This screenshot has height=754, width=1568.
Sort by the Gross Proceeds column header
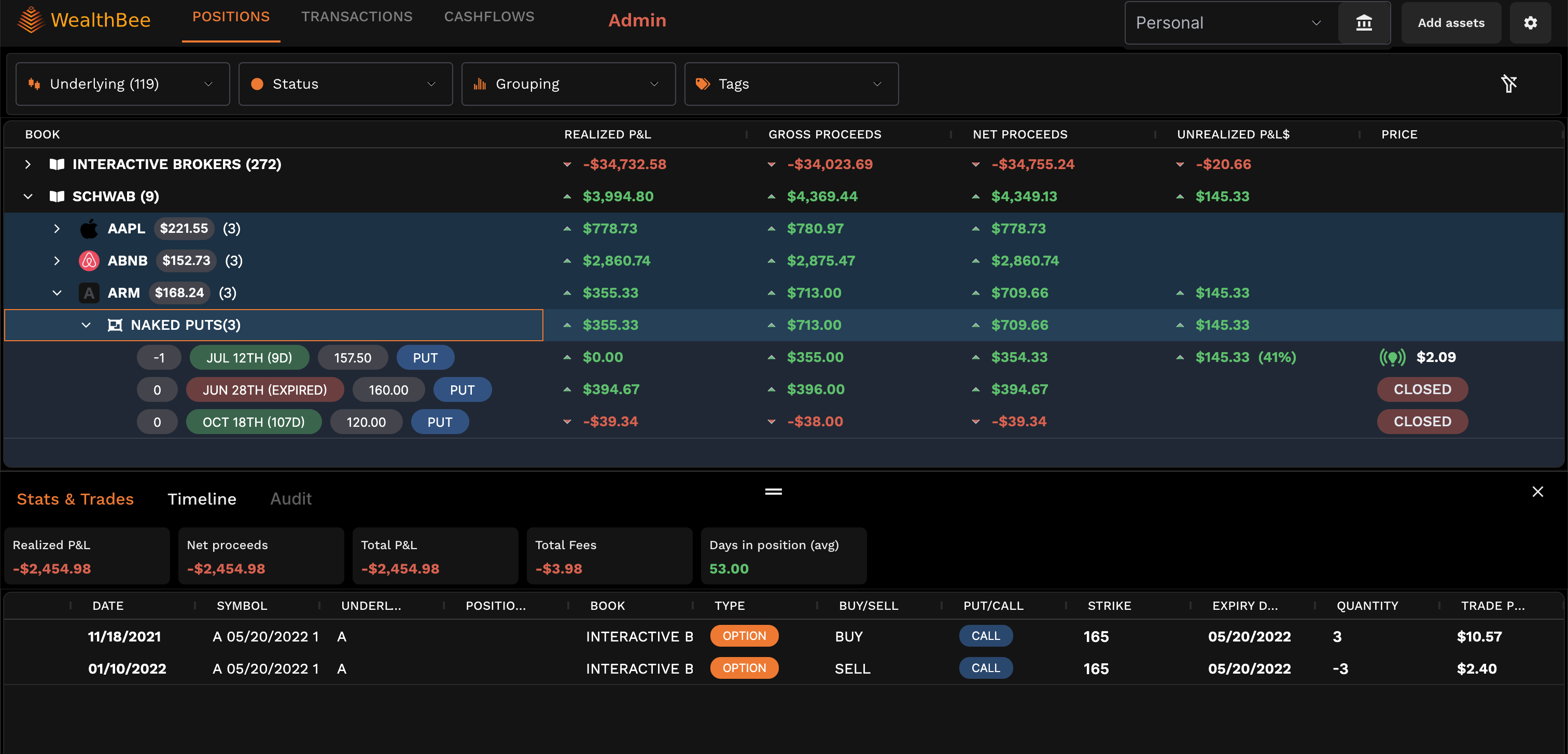pos(824,134)
